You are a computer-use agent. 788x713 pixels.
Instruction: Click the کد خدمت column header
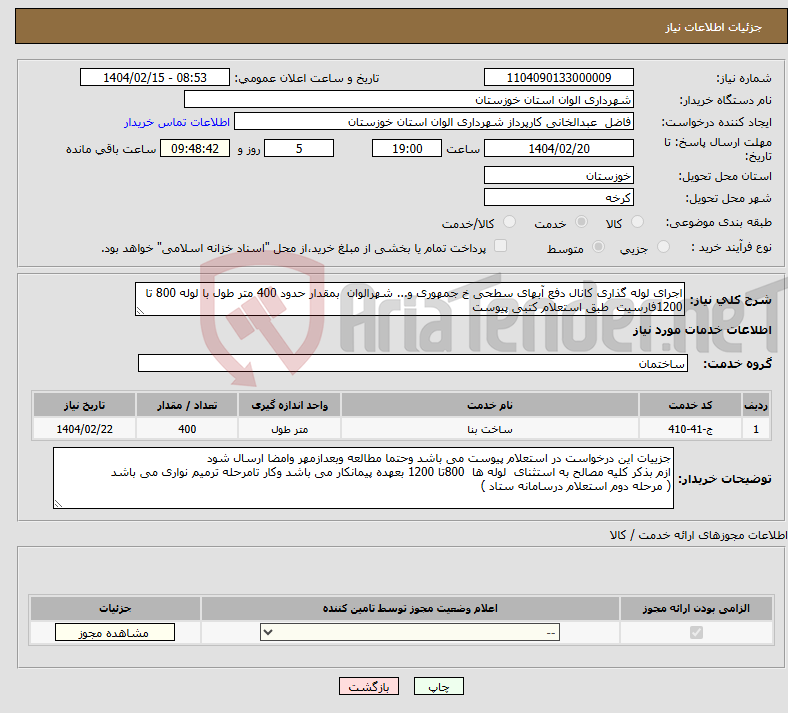(x=691, y=405)
